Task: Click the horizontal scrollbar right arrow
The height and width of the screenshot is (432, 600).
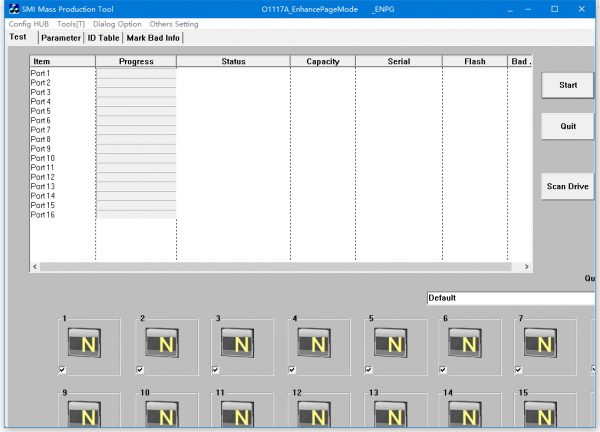Action: 528,267
